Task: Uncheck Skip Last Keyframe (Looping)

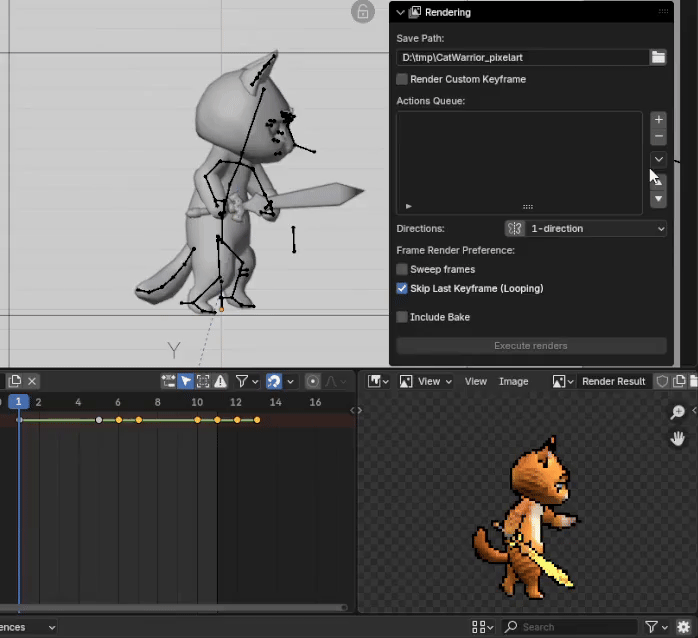Action: pyautogui.click(x=402, y=289)
